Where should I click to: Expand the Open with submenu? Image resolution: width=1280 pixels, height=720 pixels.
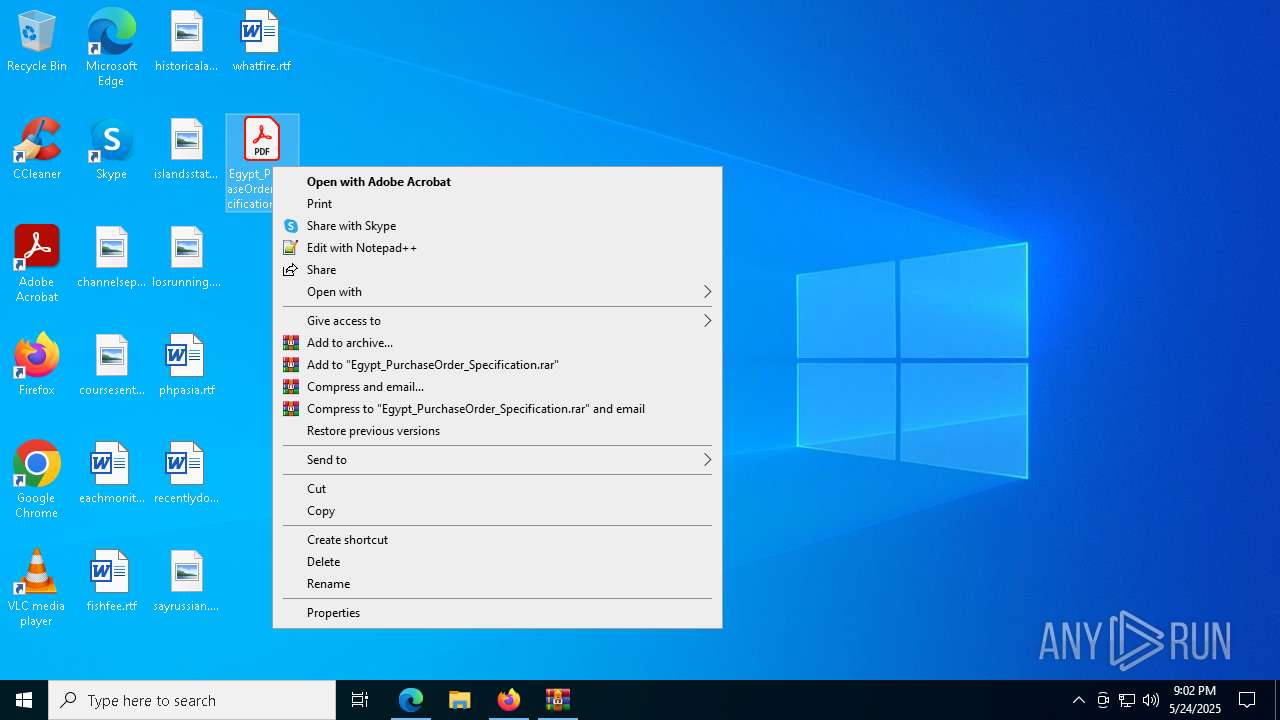point(497,292)
